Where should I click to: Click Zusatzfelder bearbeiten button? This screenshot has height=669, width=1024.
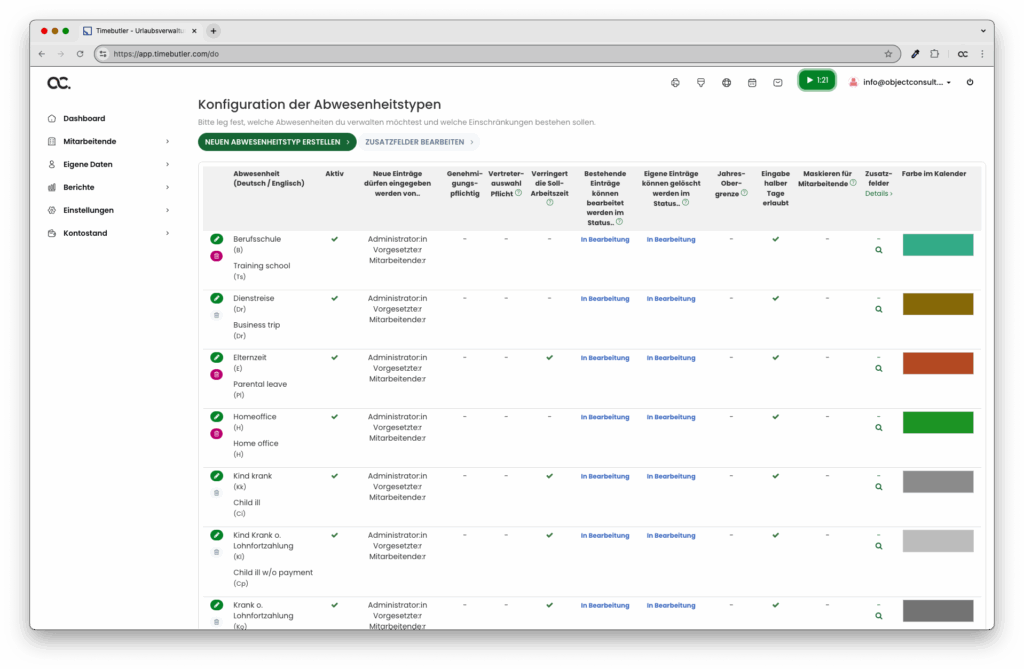tap(419, 142)
